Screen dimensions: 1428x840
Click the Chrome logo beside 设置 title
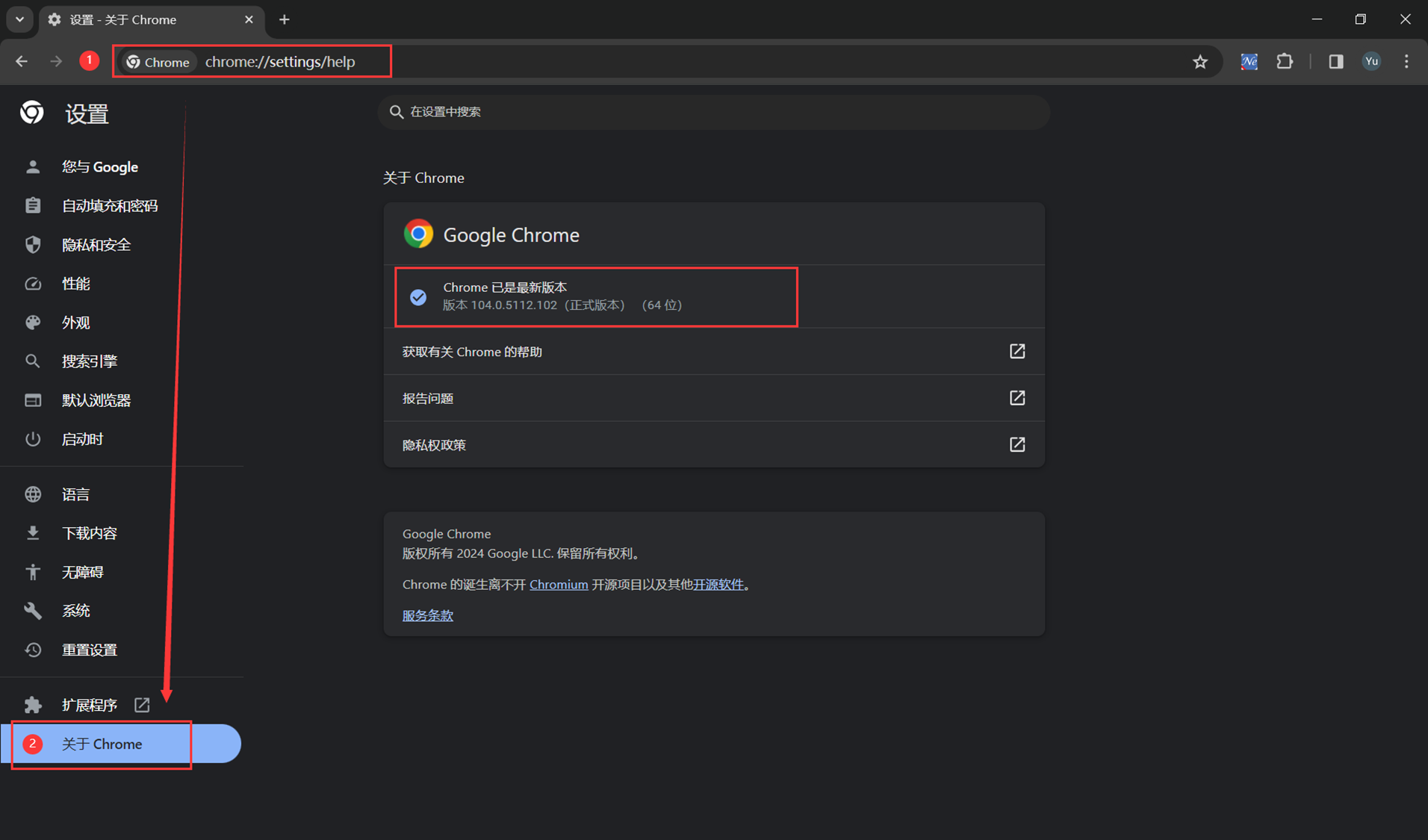click(x=32, y=113)
